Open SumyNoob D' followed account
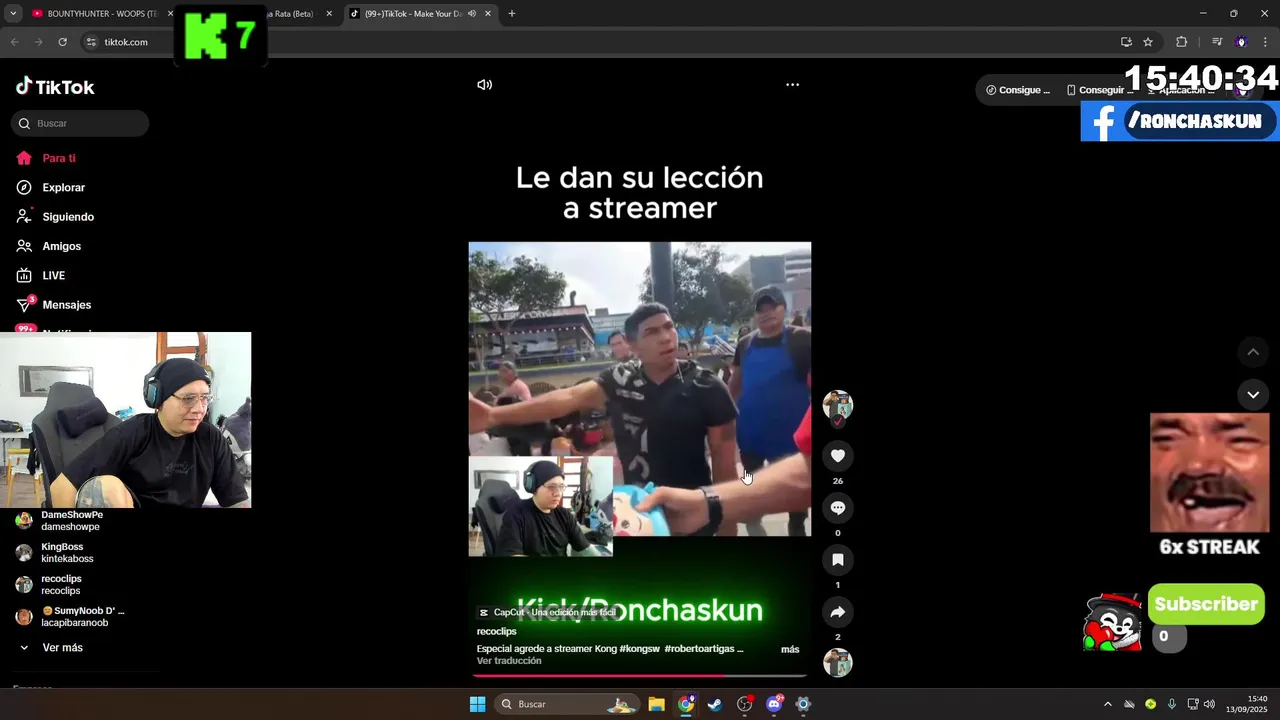 [80, 617]
